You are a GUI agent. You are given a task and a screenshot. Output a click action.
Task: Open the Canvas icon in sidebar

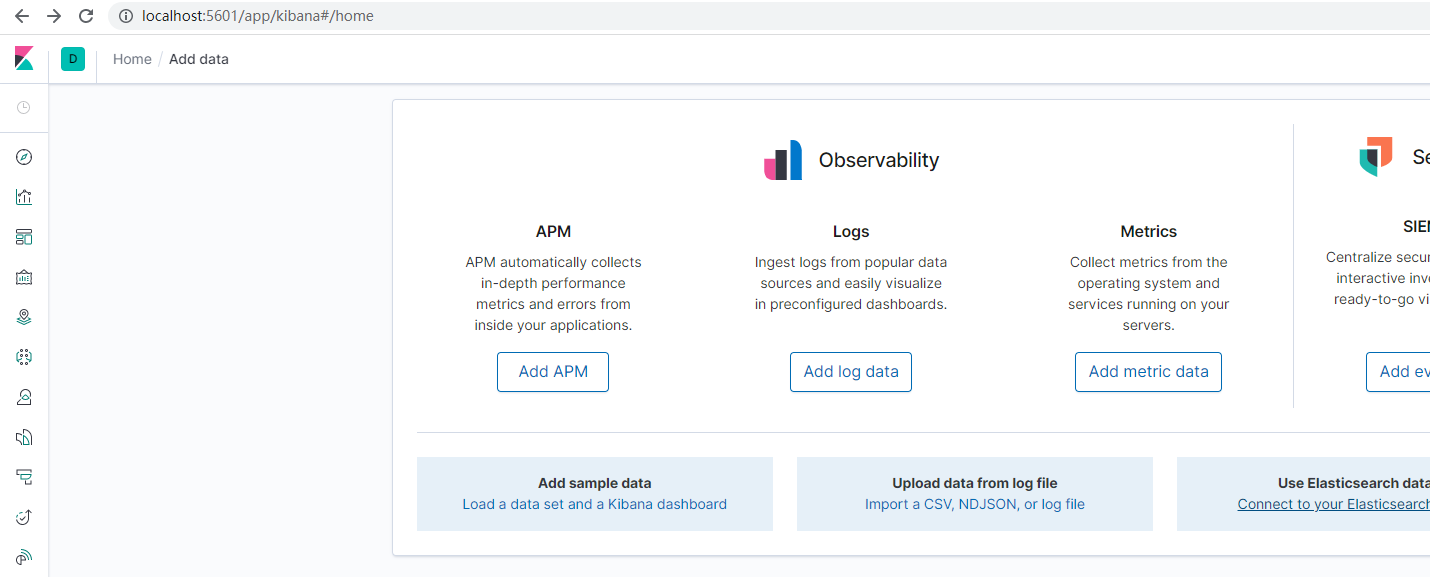24,277
